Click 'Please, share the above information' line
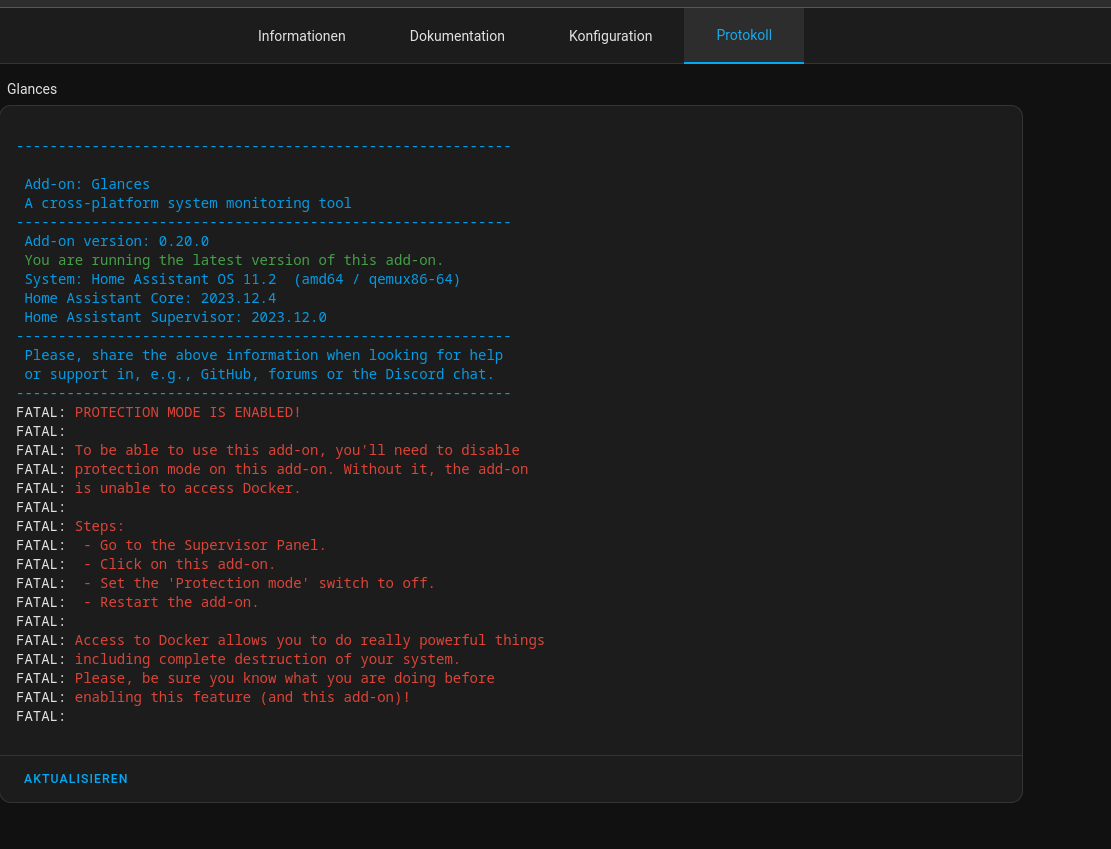This screenshot has width=1111, height=849. [x=264, y=356]
